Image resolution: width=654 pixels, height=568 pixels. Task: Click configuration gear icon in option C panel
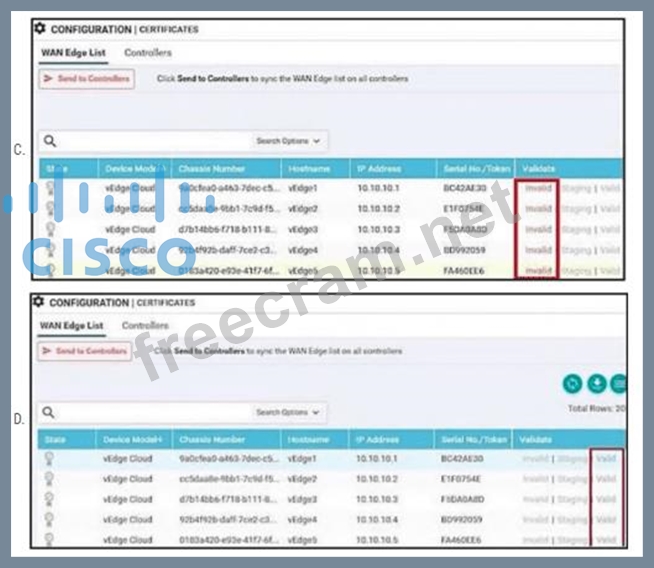[41, 29]
